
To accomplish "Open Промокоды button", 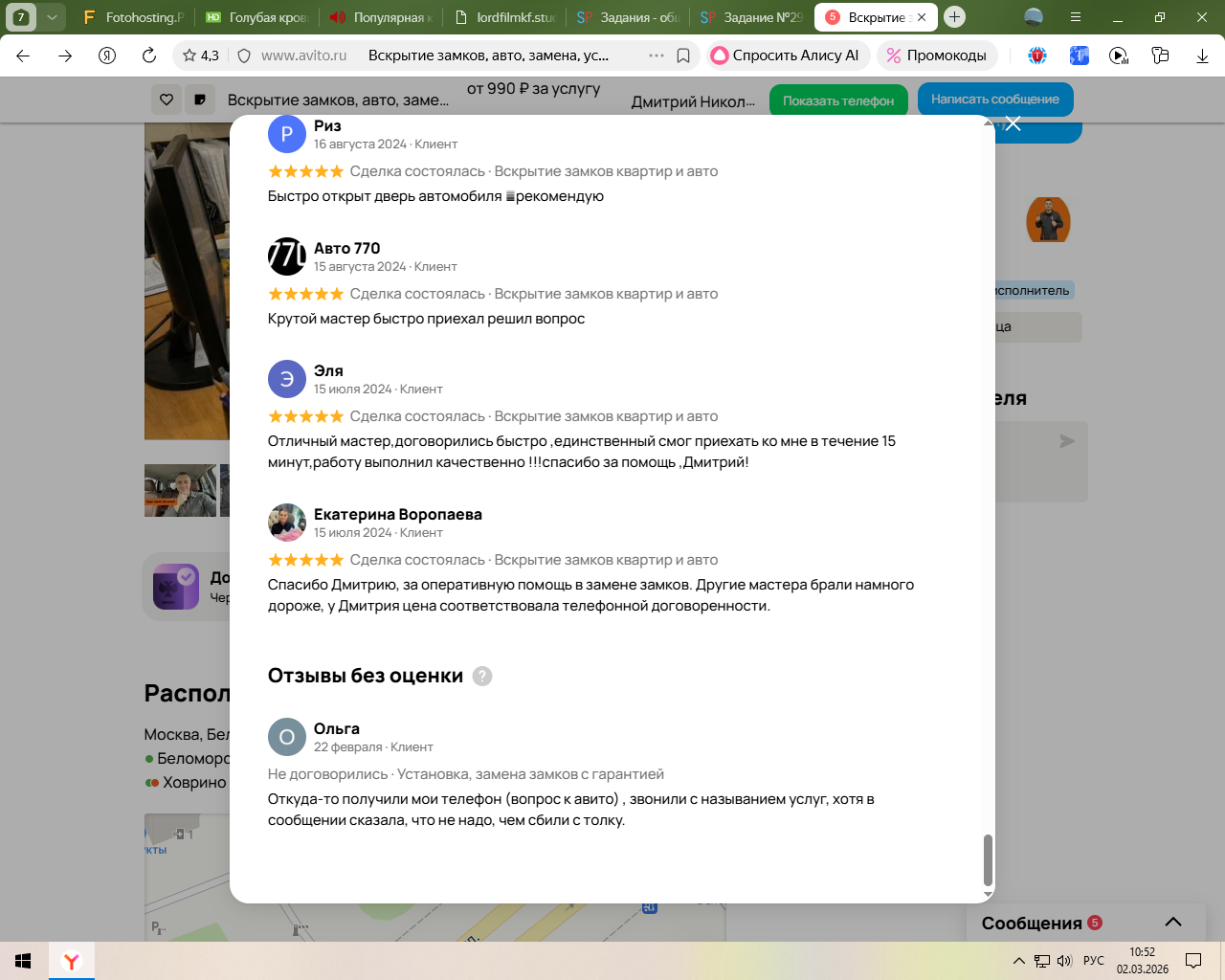I will 937,56.
